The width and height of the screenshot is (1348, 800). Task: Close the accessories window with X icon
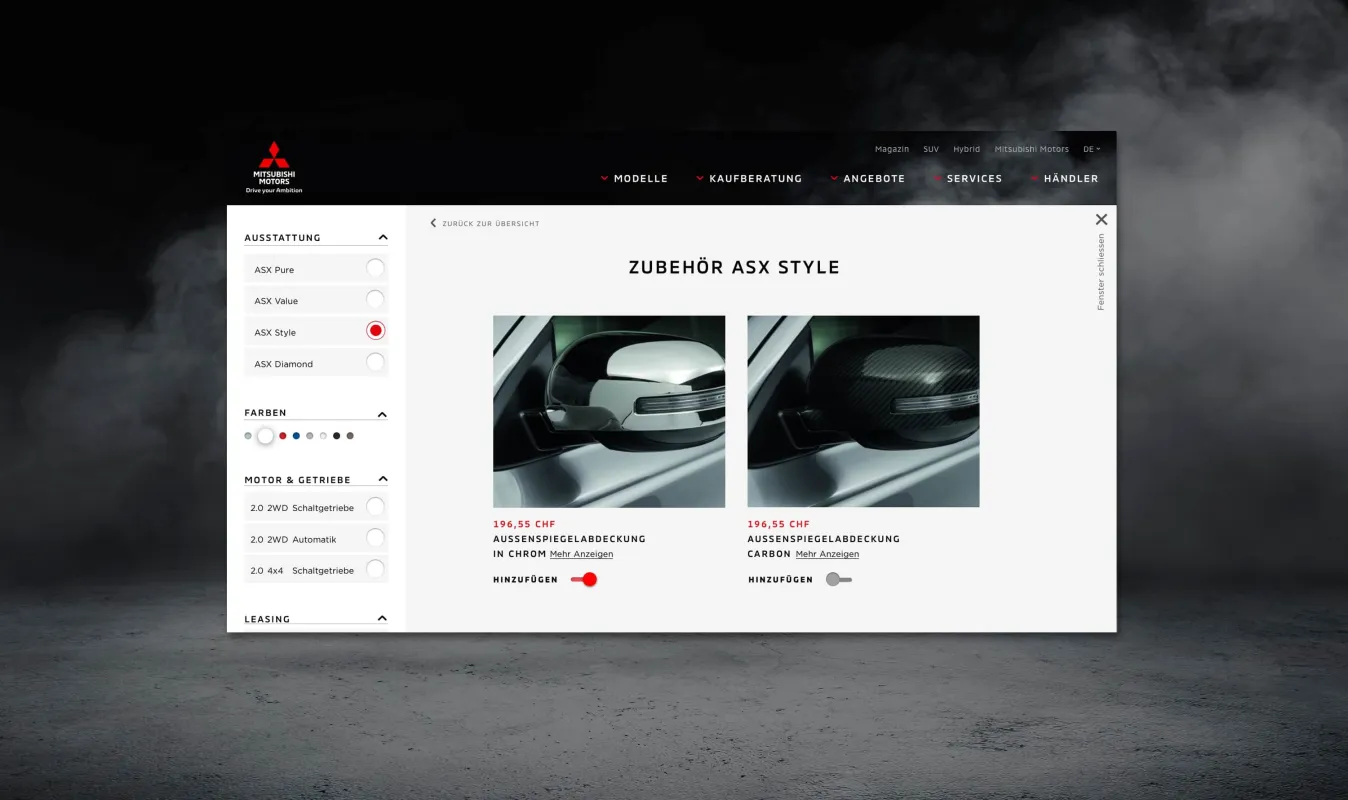1101,220
